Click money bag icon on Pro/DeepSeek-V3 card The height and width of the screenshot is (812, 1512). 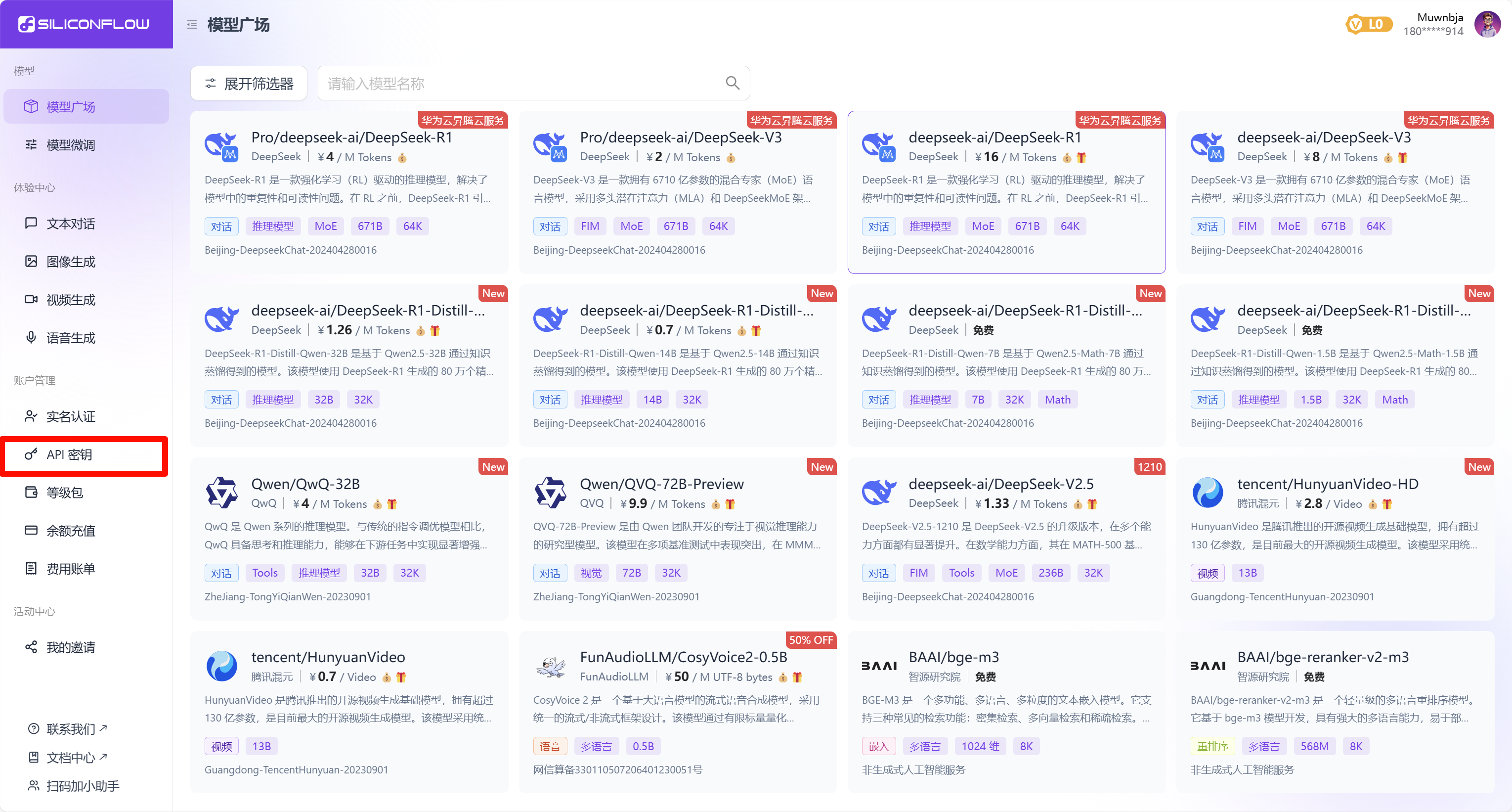click(731, 157)
